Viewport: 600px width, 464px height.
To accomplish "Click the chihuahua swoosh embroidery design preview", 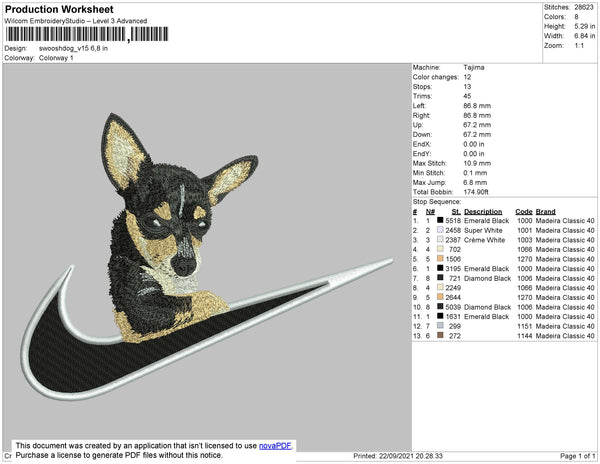I will [x=207, y=256].
